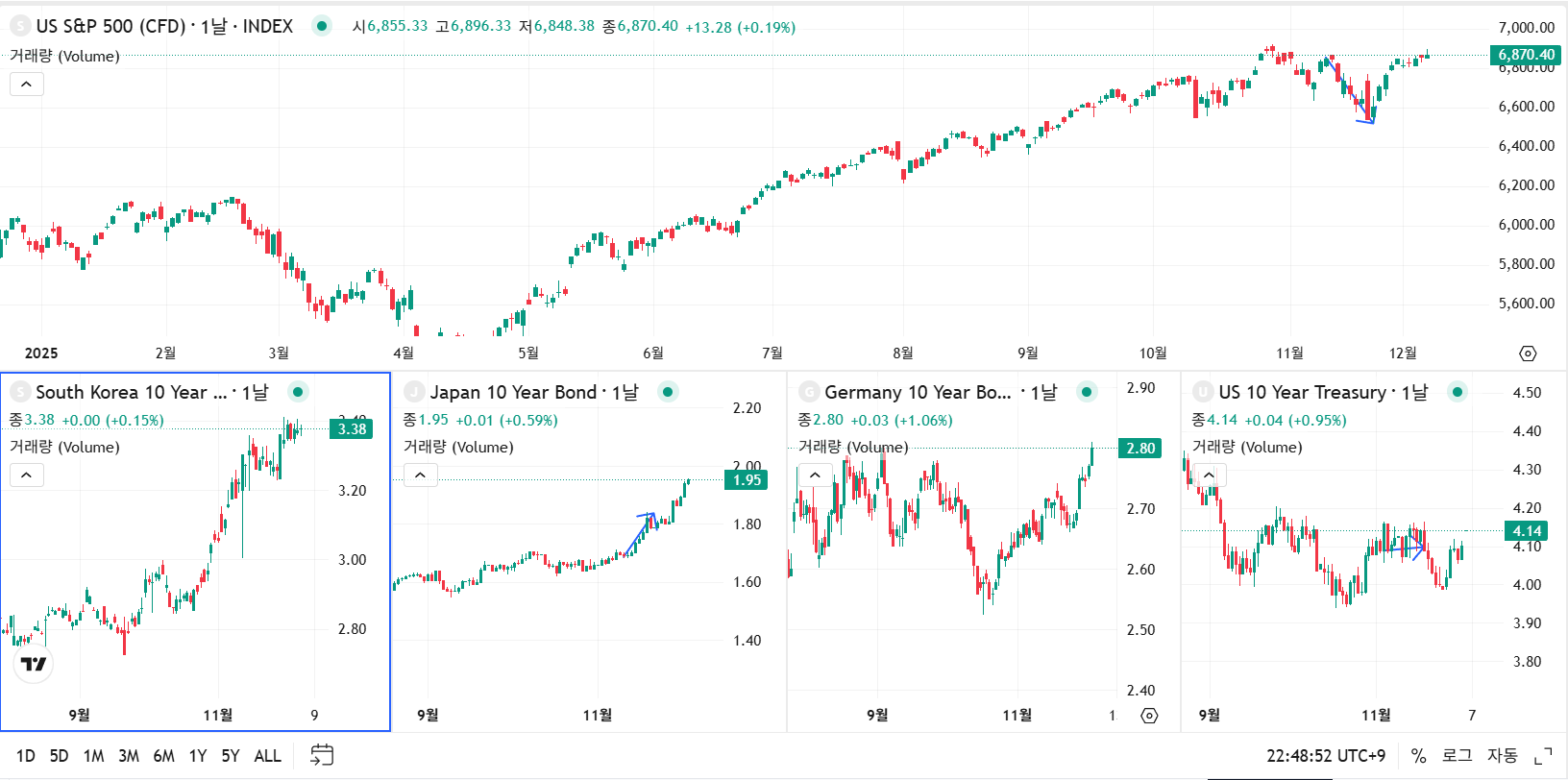1568x780 pixels.
Task: Switch to the 3M time range
Action: pos(129,756)
